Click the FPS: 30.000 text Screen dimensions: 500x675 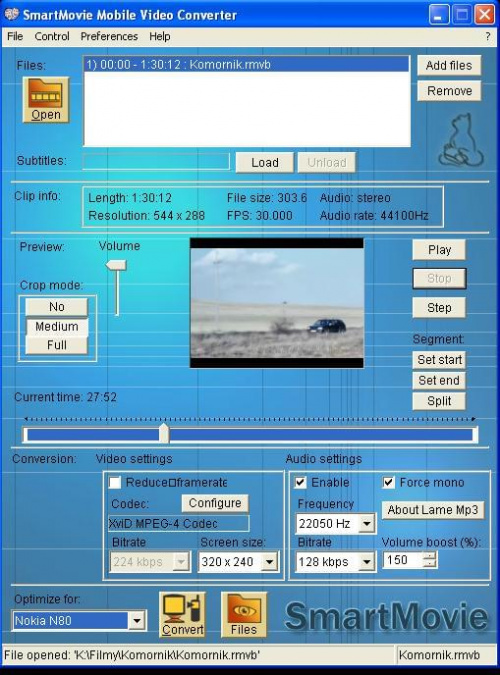point(260,216)
